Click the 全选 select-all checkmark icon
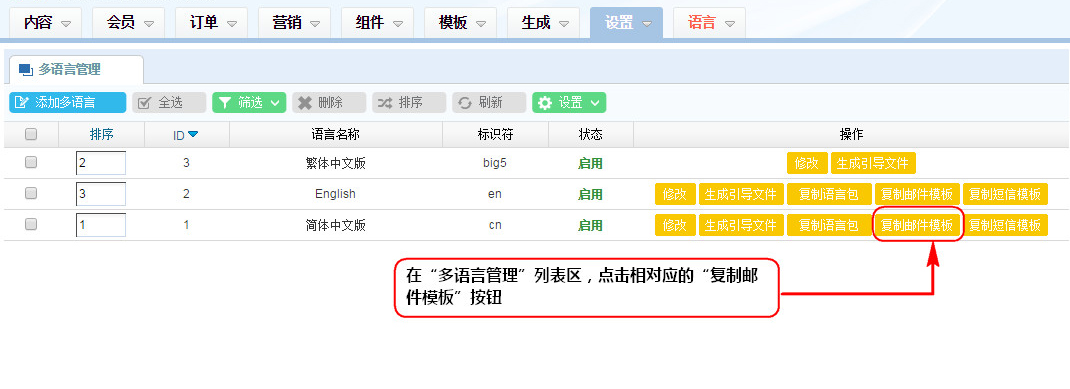 click(144, 103)
